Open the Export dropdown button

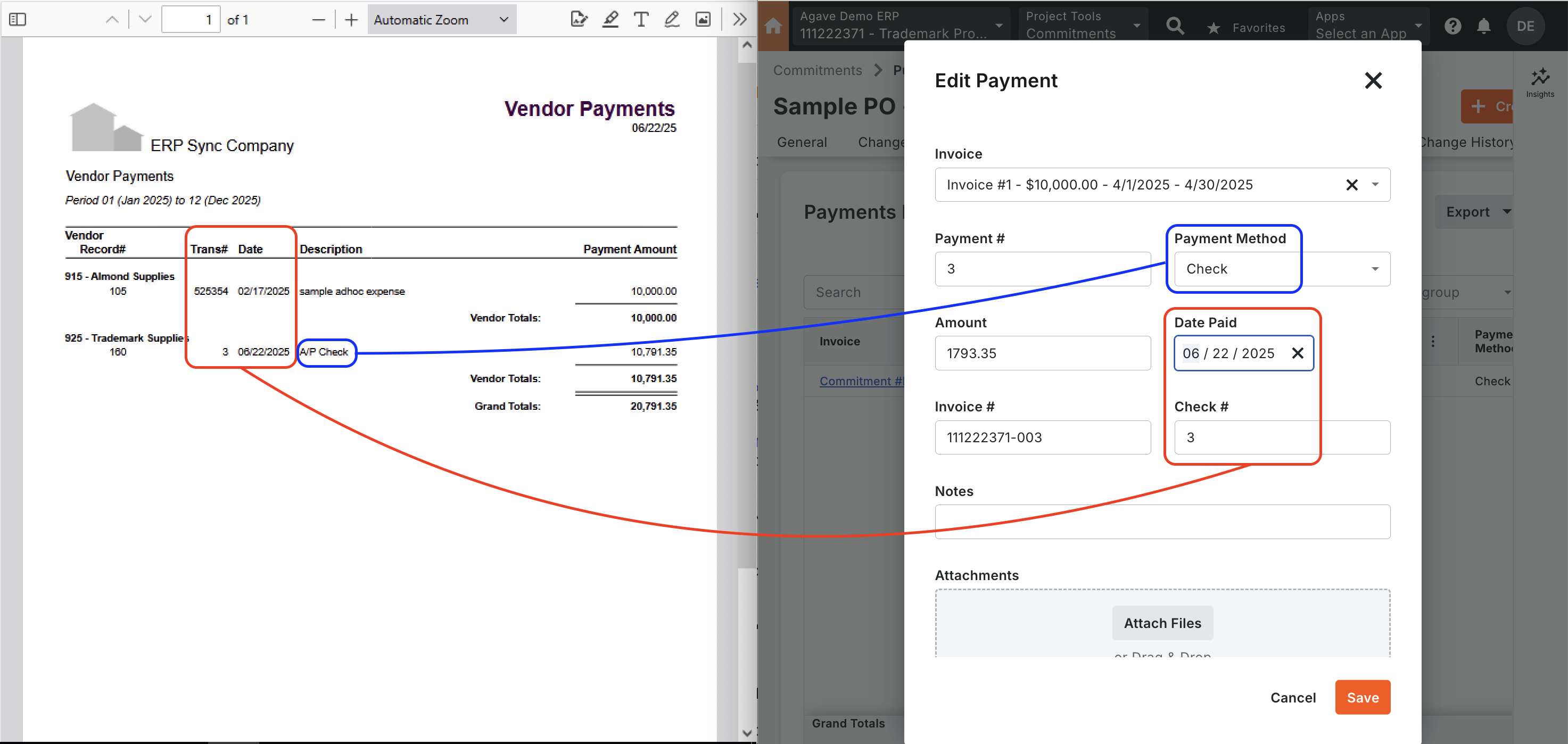pos(1474,212)
